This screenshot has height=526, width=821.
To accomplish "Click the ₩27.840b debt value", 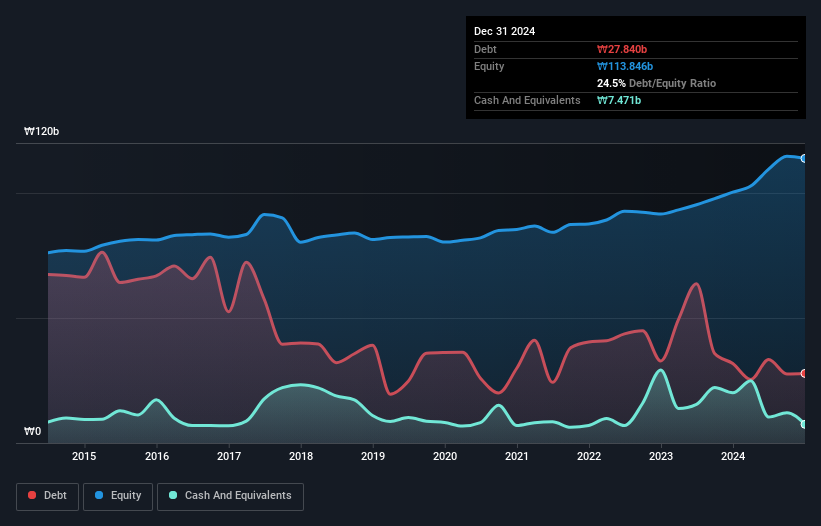I will [622, 49].
